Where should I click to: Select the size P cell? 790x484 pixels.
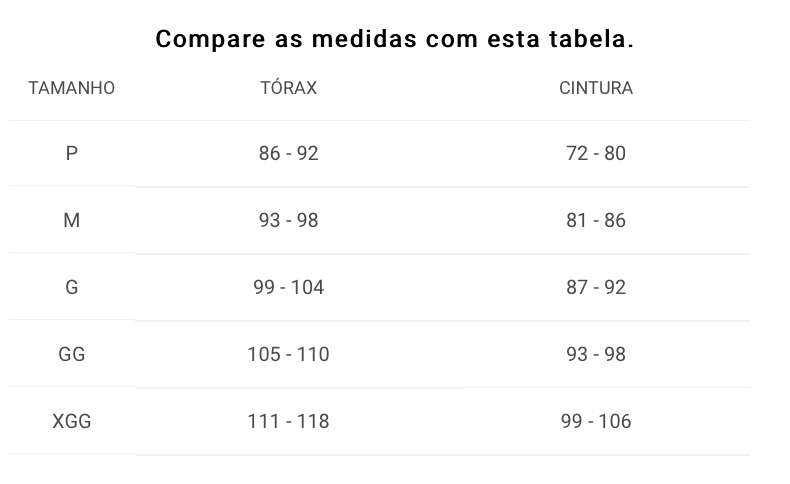[x=72, y=153]
